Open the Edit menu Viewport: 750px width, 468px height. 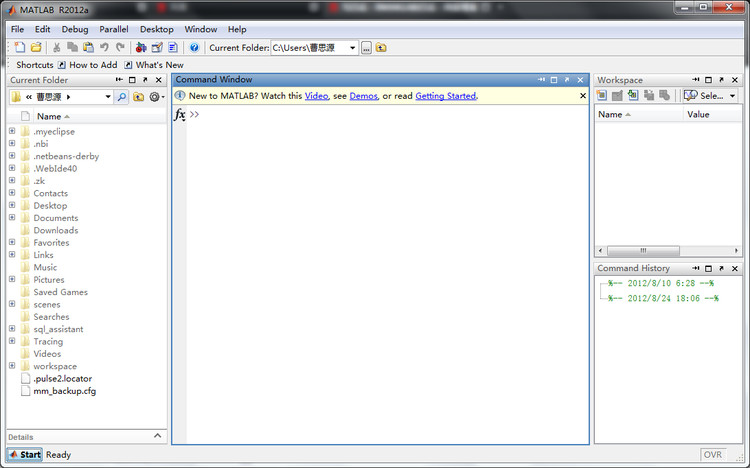tap(43, 29)
